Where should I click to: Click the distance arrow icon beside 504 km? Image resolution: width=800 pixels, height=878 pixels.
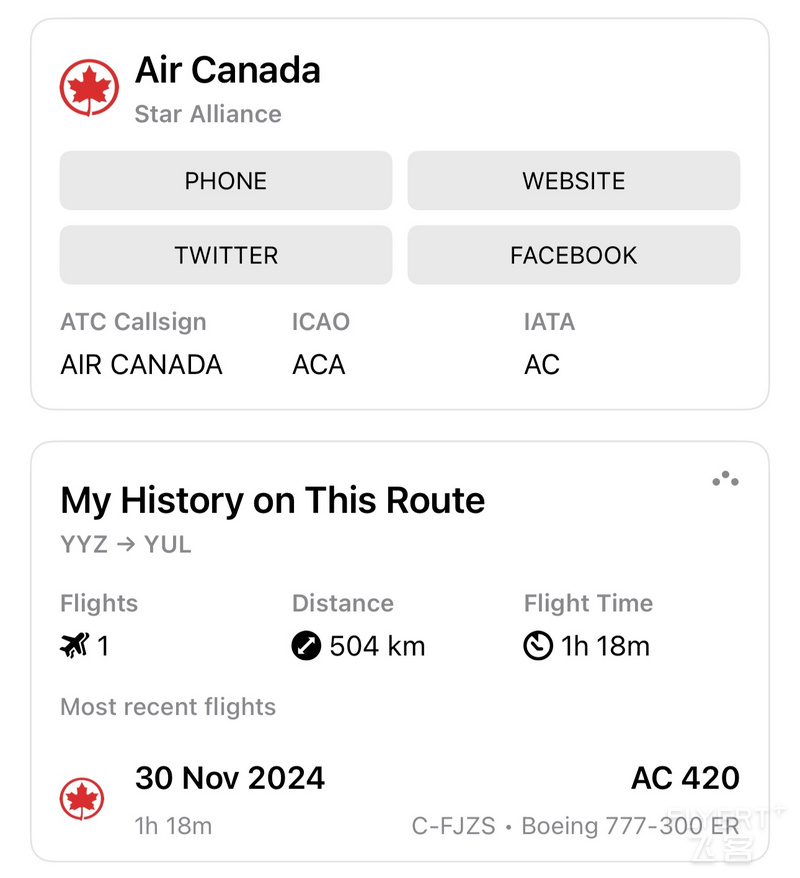(x=306, y=646)
